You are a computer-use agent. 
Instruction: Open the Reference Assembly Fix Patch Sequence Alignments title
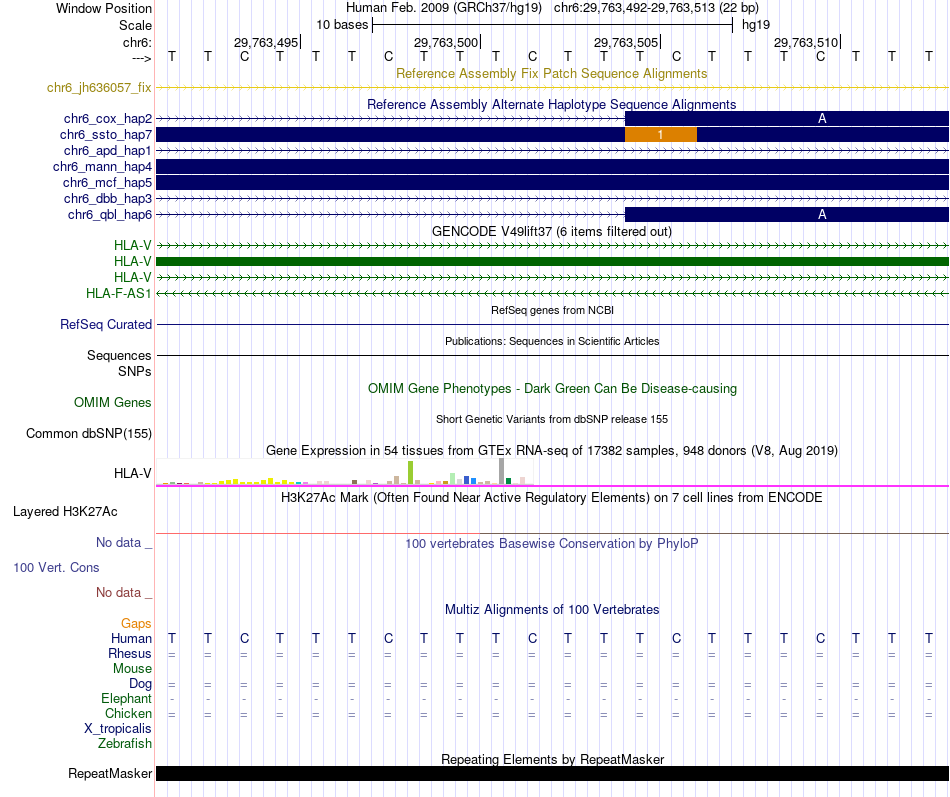pos(551,73)
